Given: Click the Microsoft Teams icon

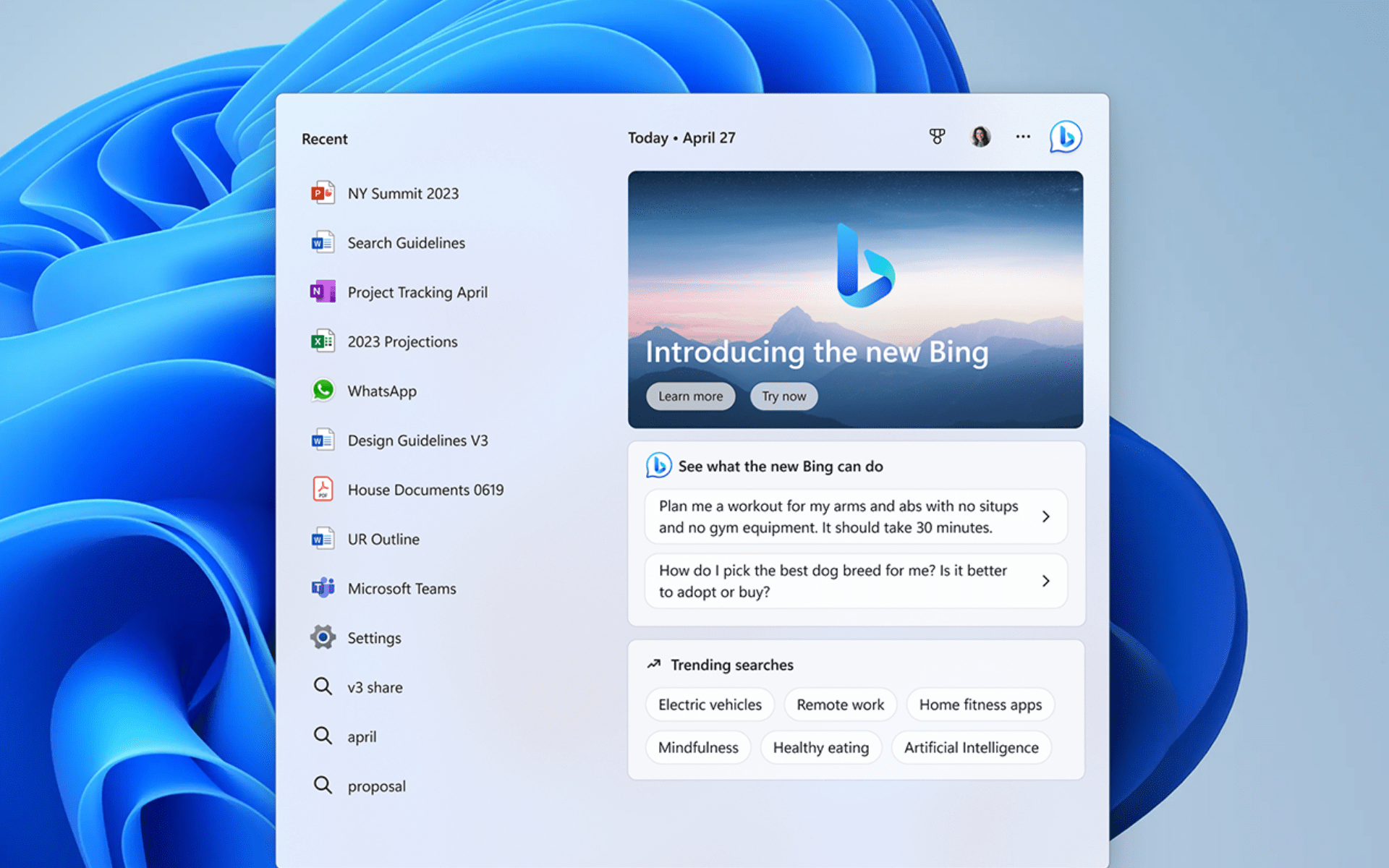Looking at the screenshot, I should click(323, 588).
